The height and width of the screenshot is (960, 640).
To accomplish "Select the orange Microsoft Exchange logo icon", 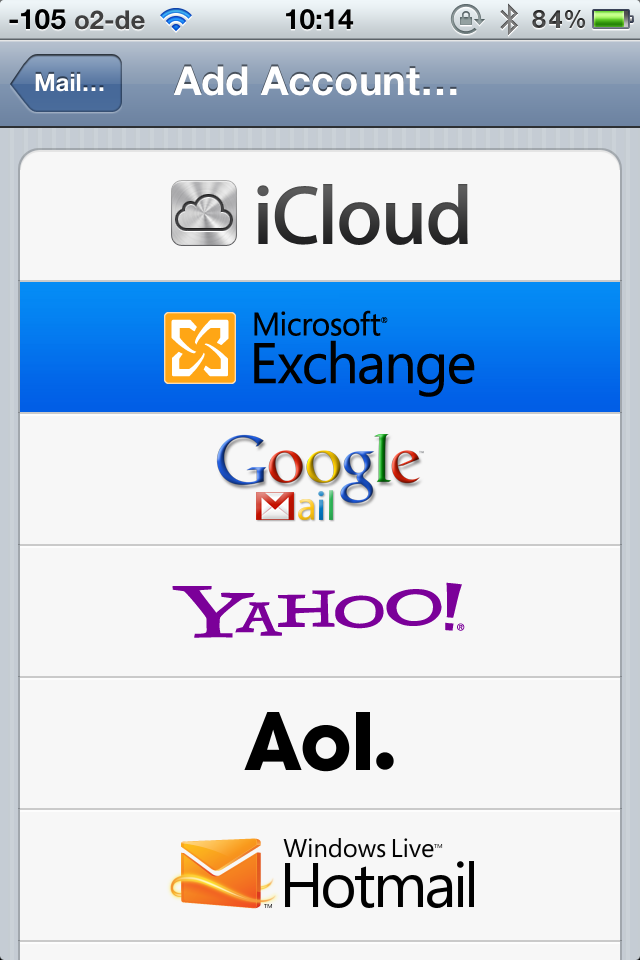I will (x=200, y=348).
